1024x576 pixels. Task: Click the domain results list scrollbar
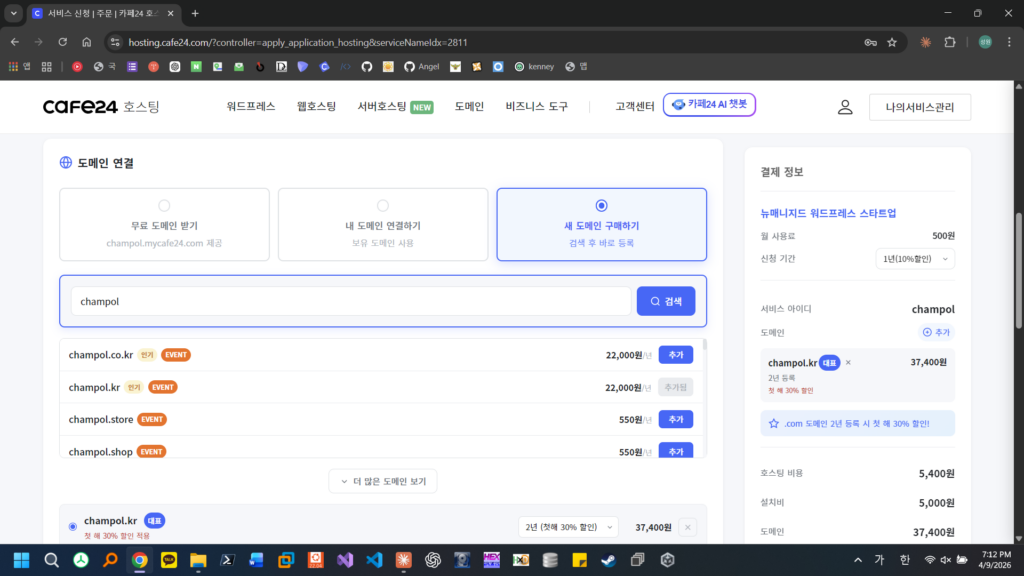pyautogui.click(x=705, y=344)
